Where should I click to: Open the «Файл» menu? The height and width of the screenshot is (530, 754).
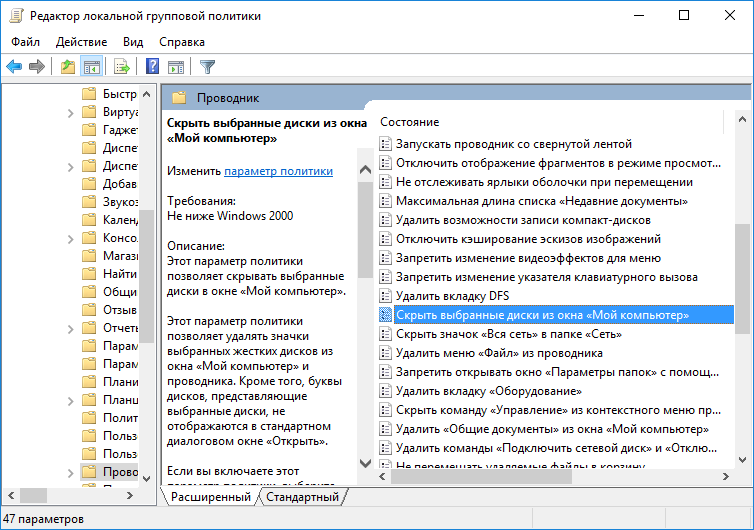pos(26,42)
